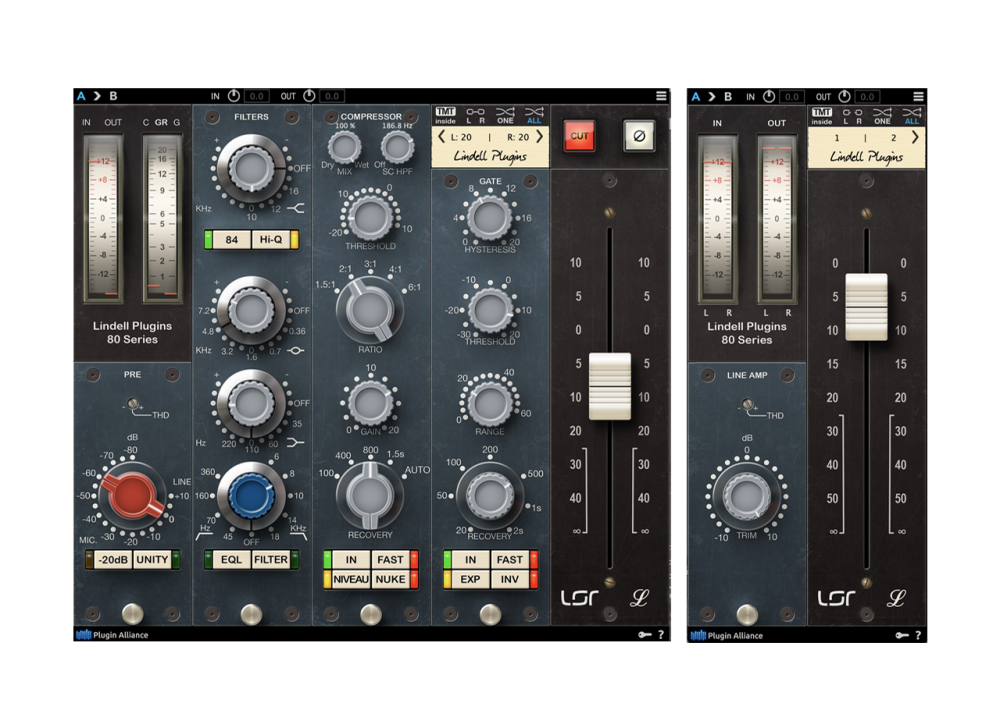The image size is (1000, 728).
Task: Go to next TMT channel in the bus plugin
Action: (915, 137)
